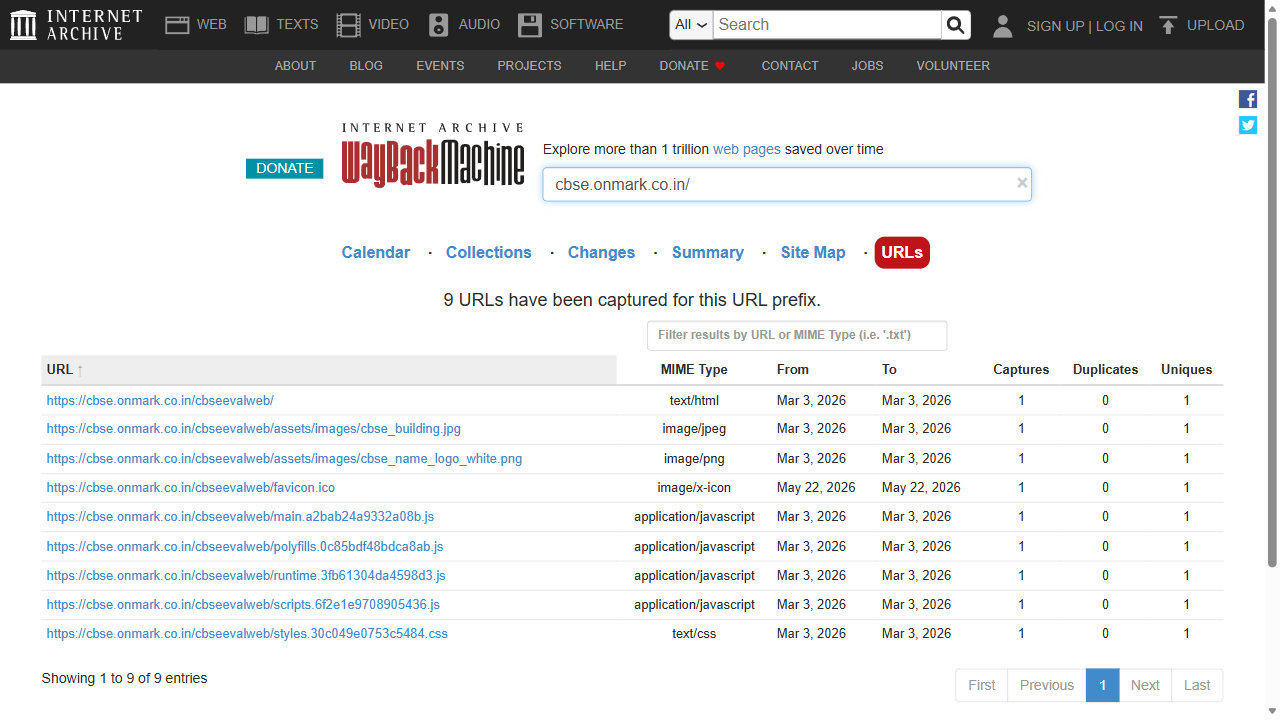Open the Jobs menu item
The height and width of the screenshot is (720, 1280).
pyautogui.click(x=867, y=66)
